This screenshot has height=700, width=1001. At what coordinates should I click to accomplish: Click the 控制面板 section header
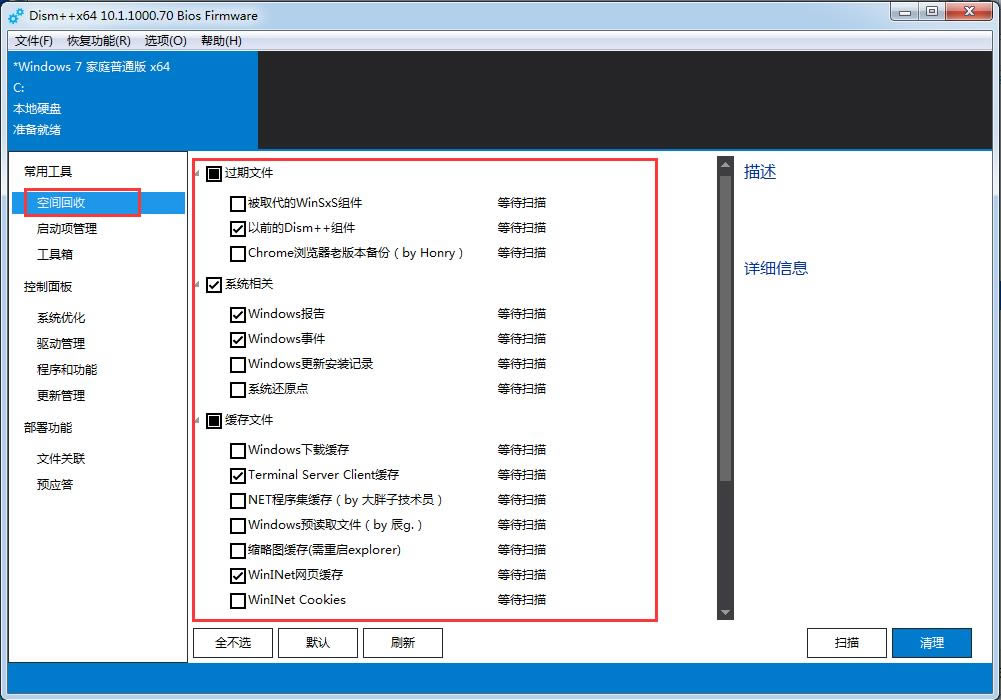pos(48,287)
